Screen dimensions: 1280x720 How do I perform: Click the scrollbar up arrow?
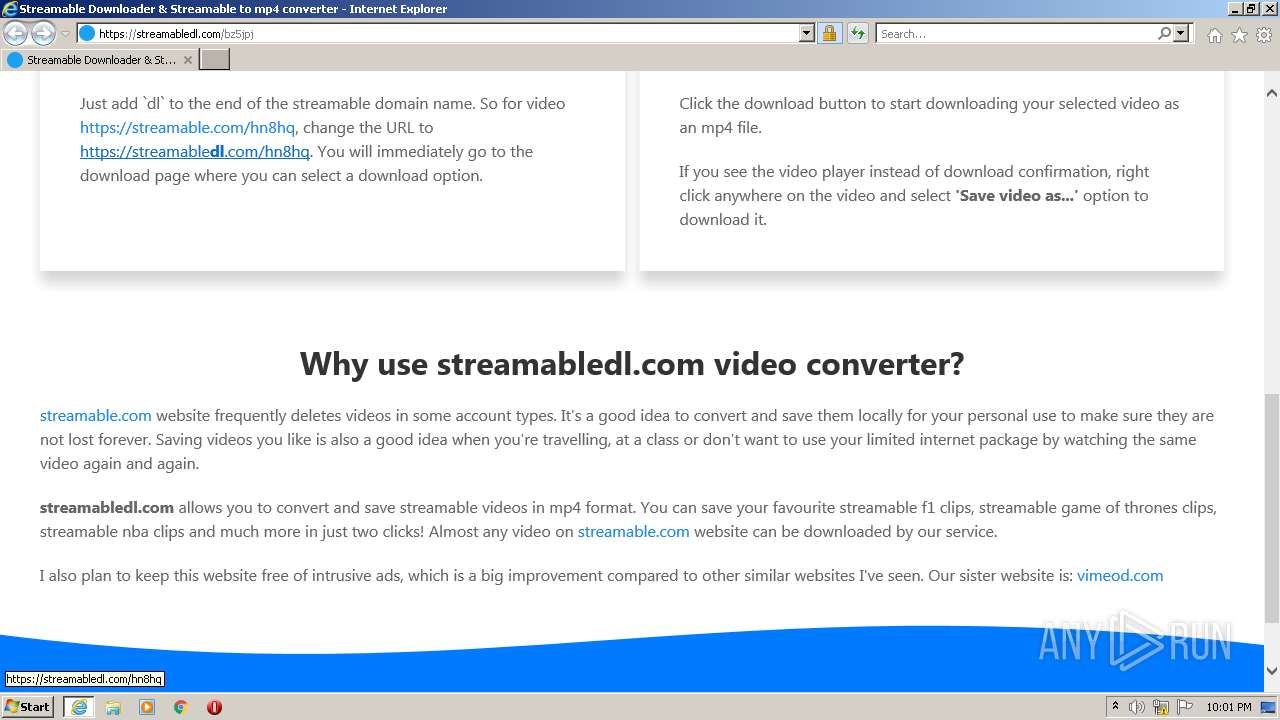(x=1272, y=93)
